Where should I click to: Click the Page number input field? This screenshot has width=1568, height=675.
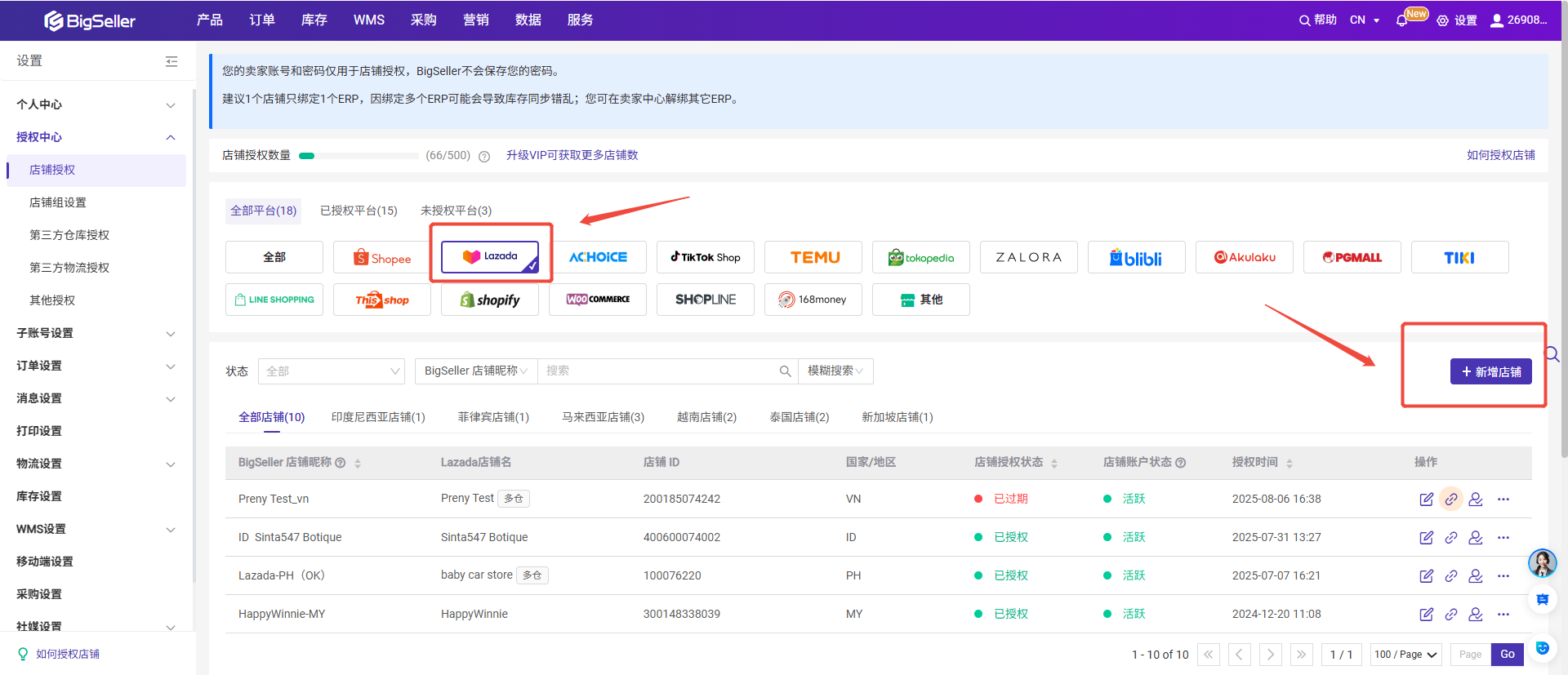[1470, 655]
